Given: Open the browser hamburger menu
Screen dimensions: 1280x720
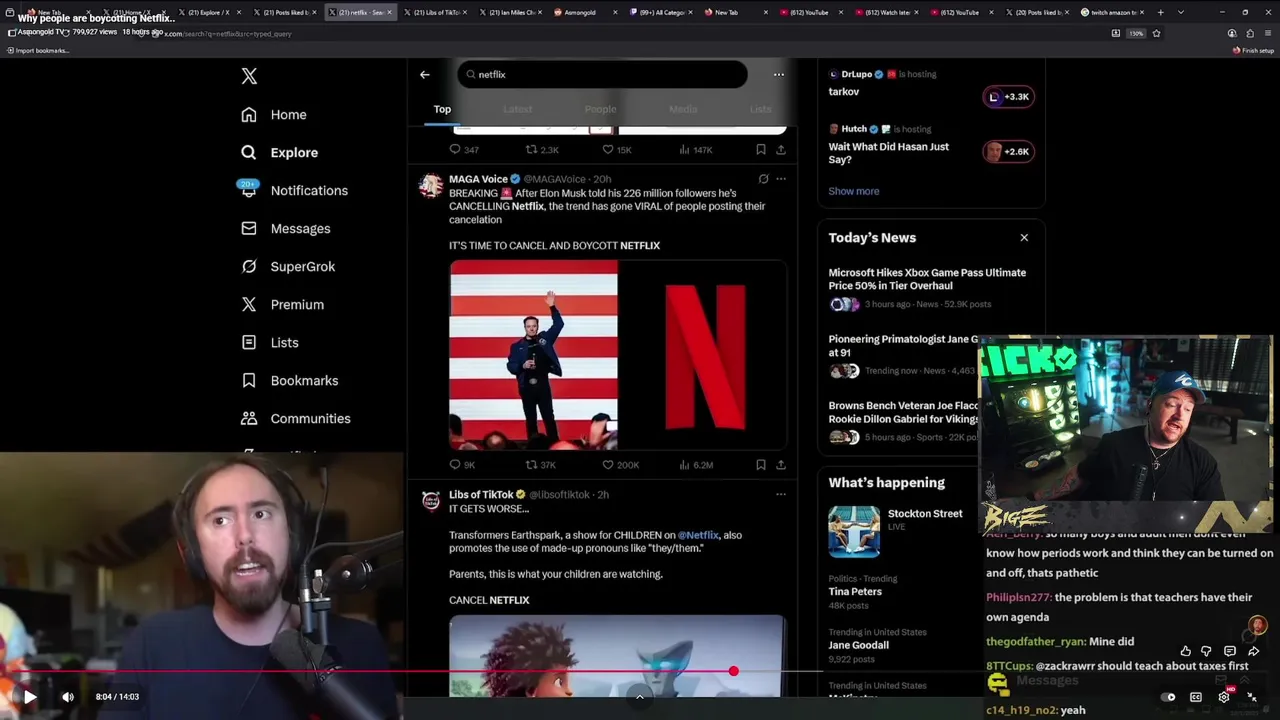Looking at the screenshot, I should (x=1268, y=33).
